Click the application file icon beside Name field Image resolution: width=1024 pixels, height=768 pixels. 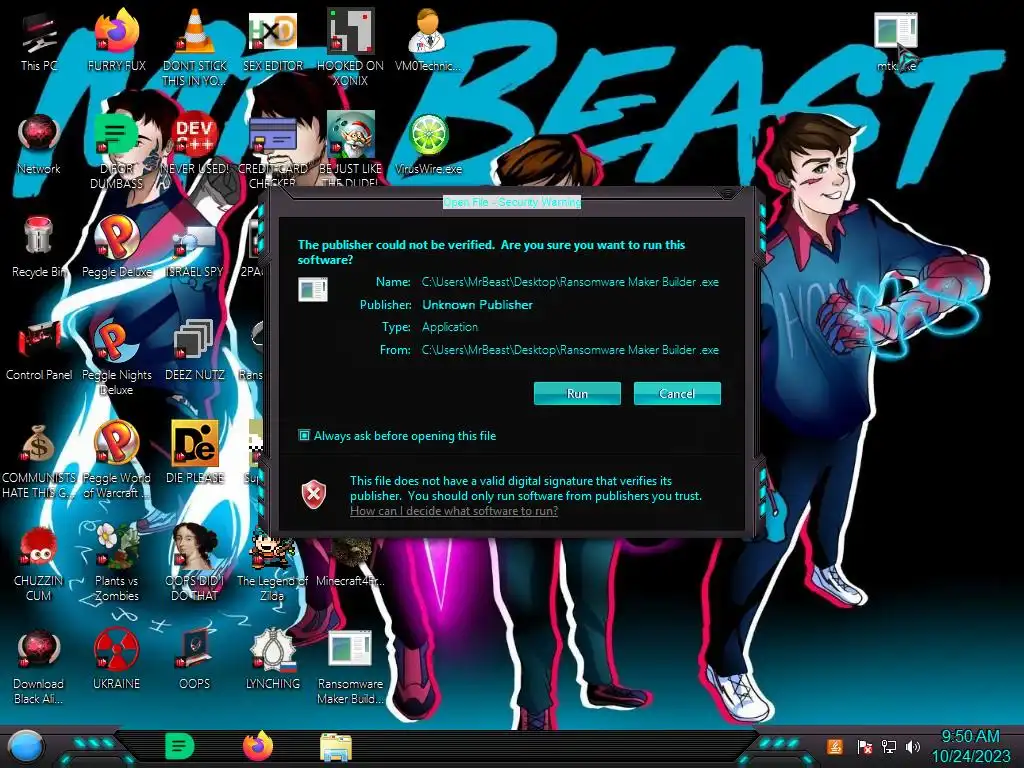(313, 289)
